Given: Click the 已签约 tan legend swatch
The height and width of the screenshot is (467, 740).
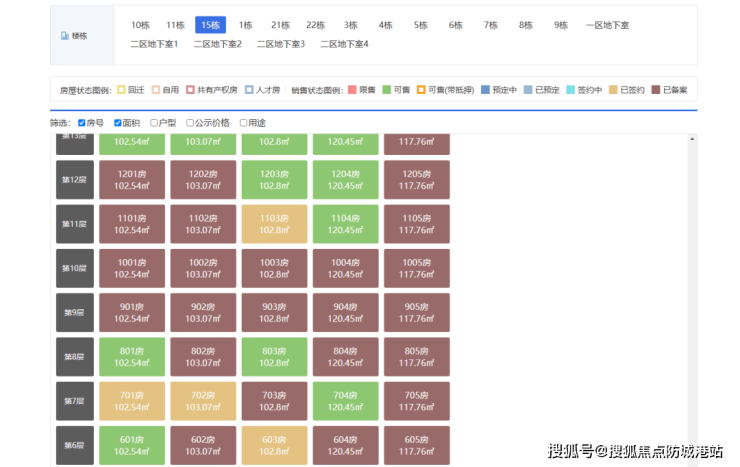Looking at the screenshot, I should tap(613, 90).
